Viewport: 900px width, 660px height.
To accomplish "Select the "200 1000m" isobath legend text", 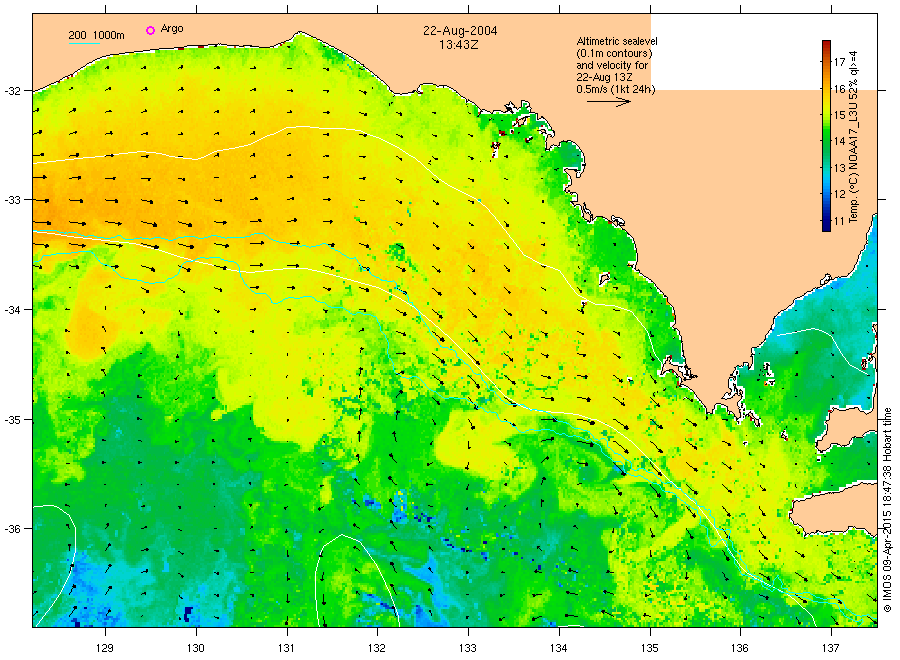I will 96,35.
